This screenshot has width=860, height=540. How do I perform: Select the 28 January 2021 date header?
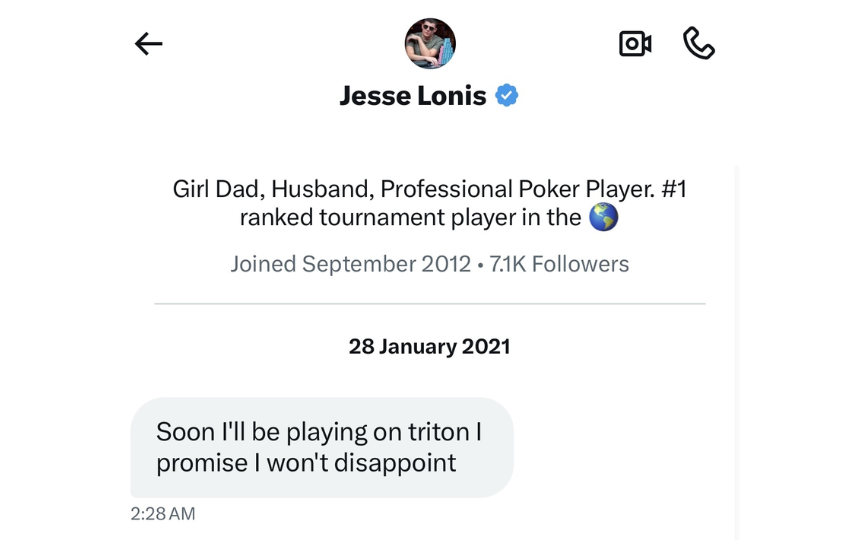tap(429, 346)
